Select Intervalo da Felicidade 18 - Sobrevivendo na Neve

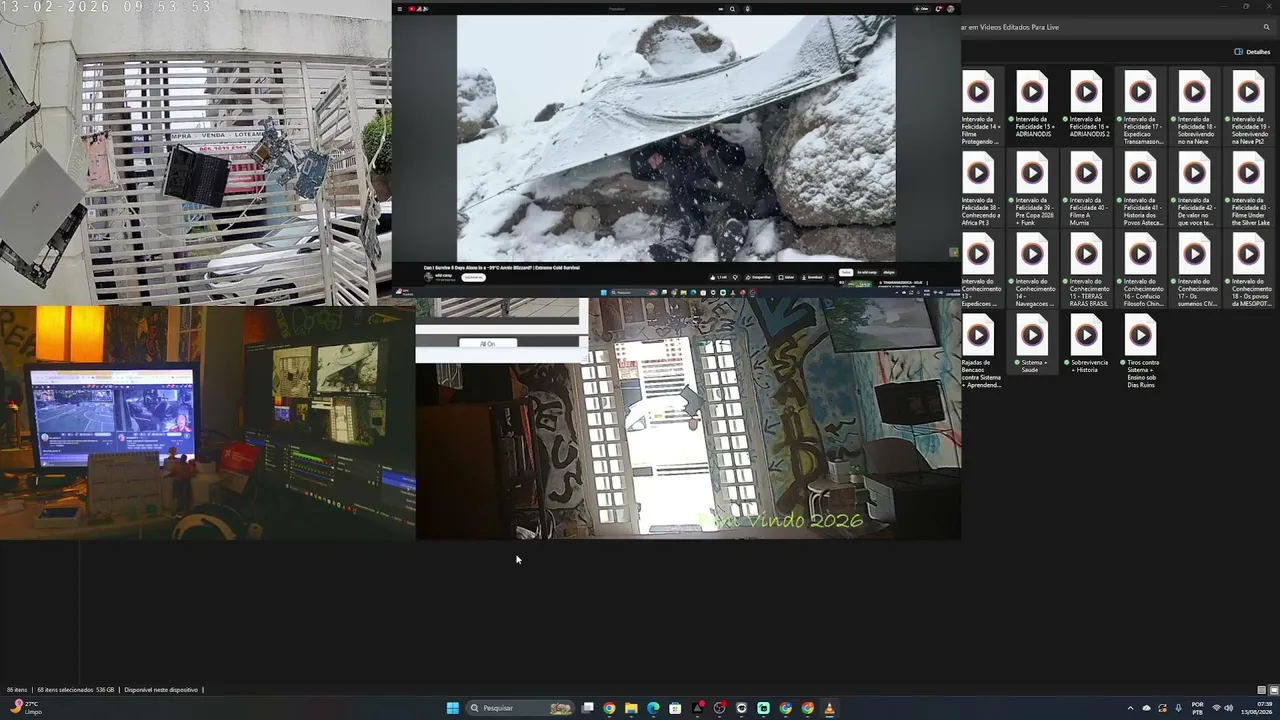(x=1194, y=107)
